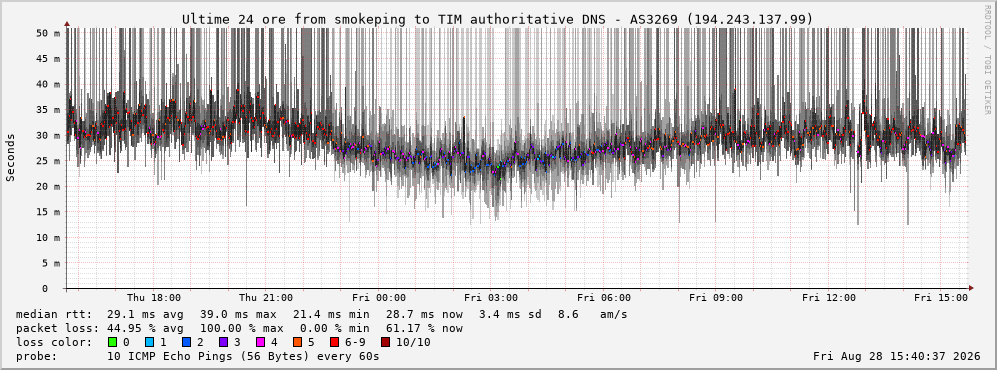Click the graph title with AS3269
The width and height of the screenshot is (997, 370).
[x=497, y=20]
